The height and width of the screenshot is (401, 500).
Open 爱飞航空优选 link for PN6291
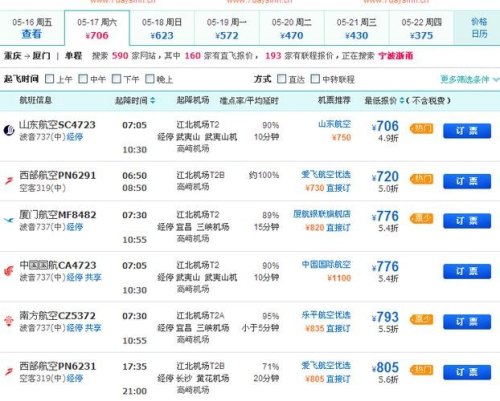coord(326,174)
